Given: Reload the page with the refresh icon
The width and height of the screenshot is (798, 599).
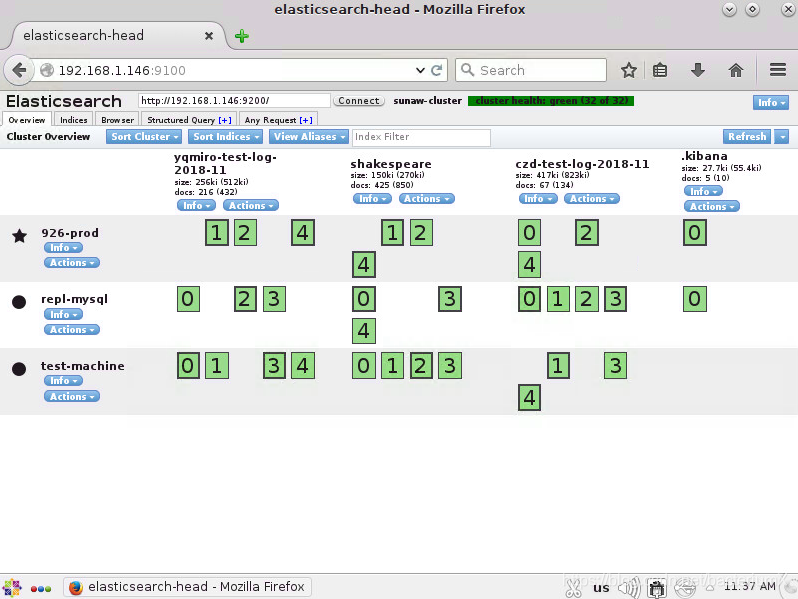Looking at the screenshot, I should point(437,70).
